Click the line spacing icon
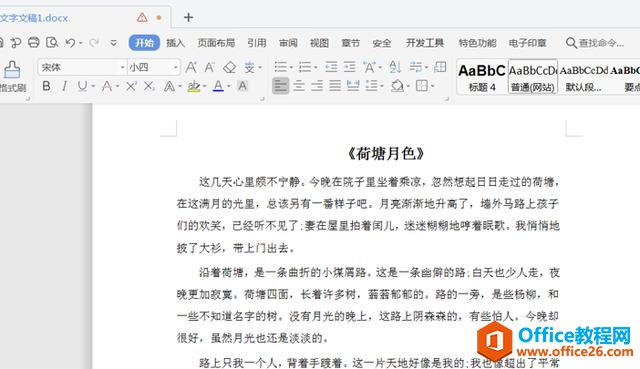The width and height of the screenshot is (640, 369). (371, 86)
